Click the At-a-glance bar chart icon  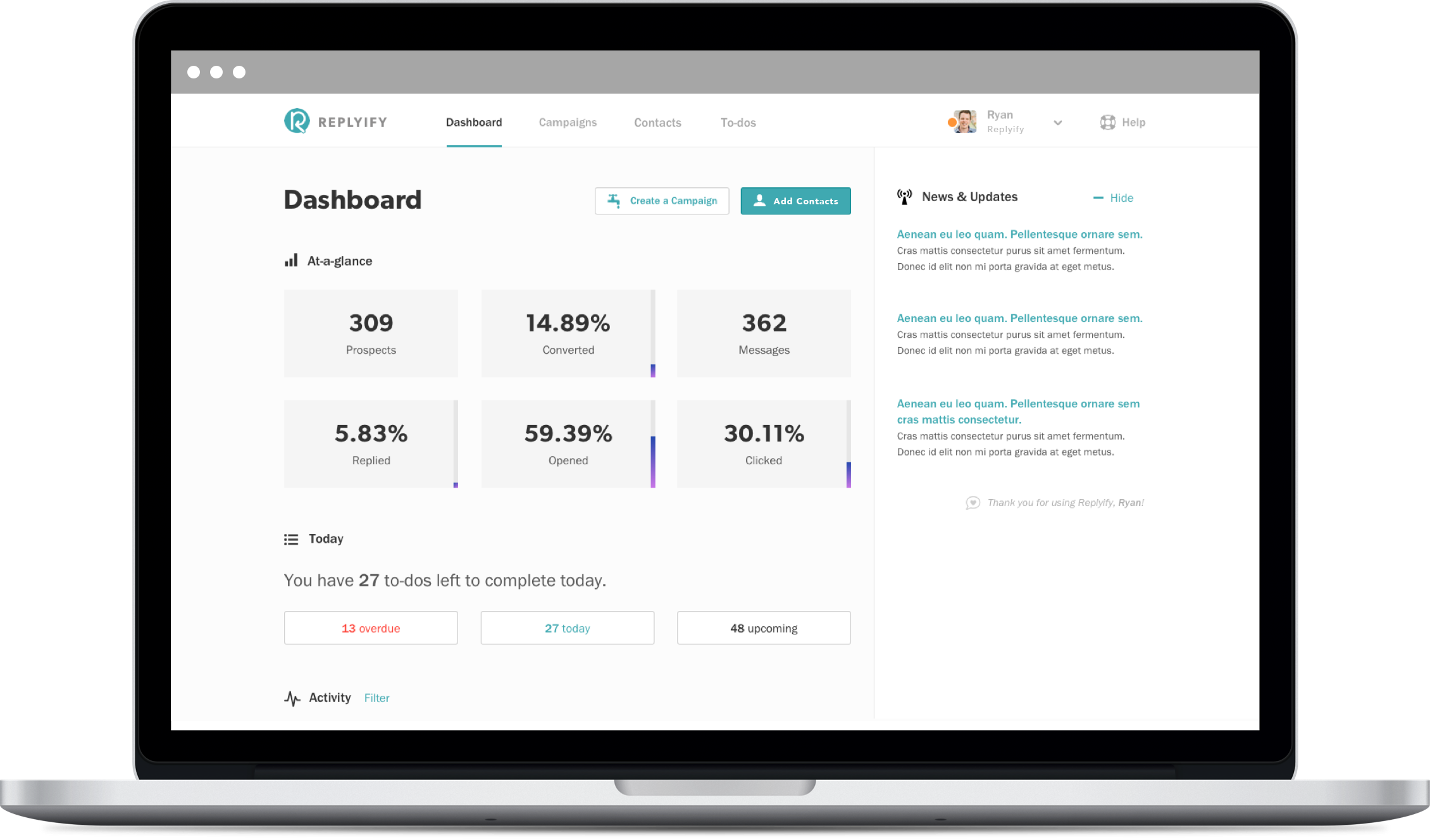(x=291, y=260)
